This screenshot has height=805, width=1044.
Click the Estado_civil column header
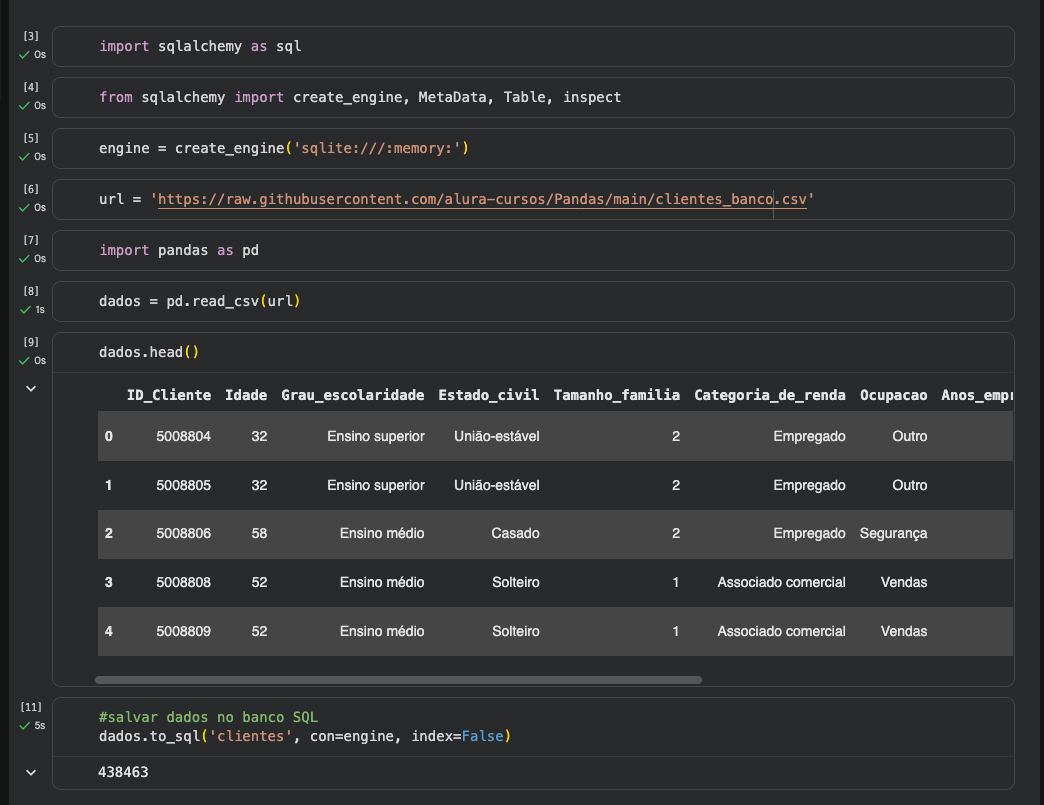click(x=488, y=395)
